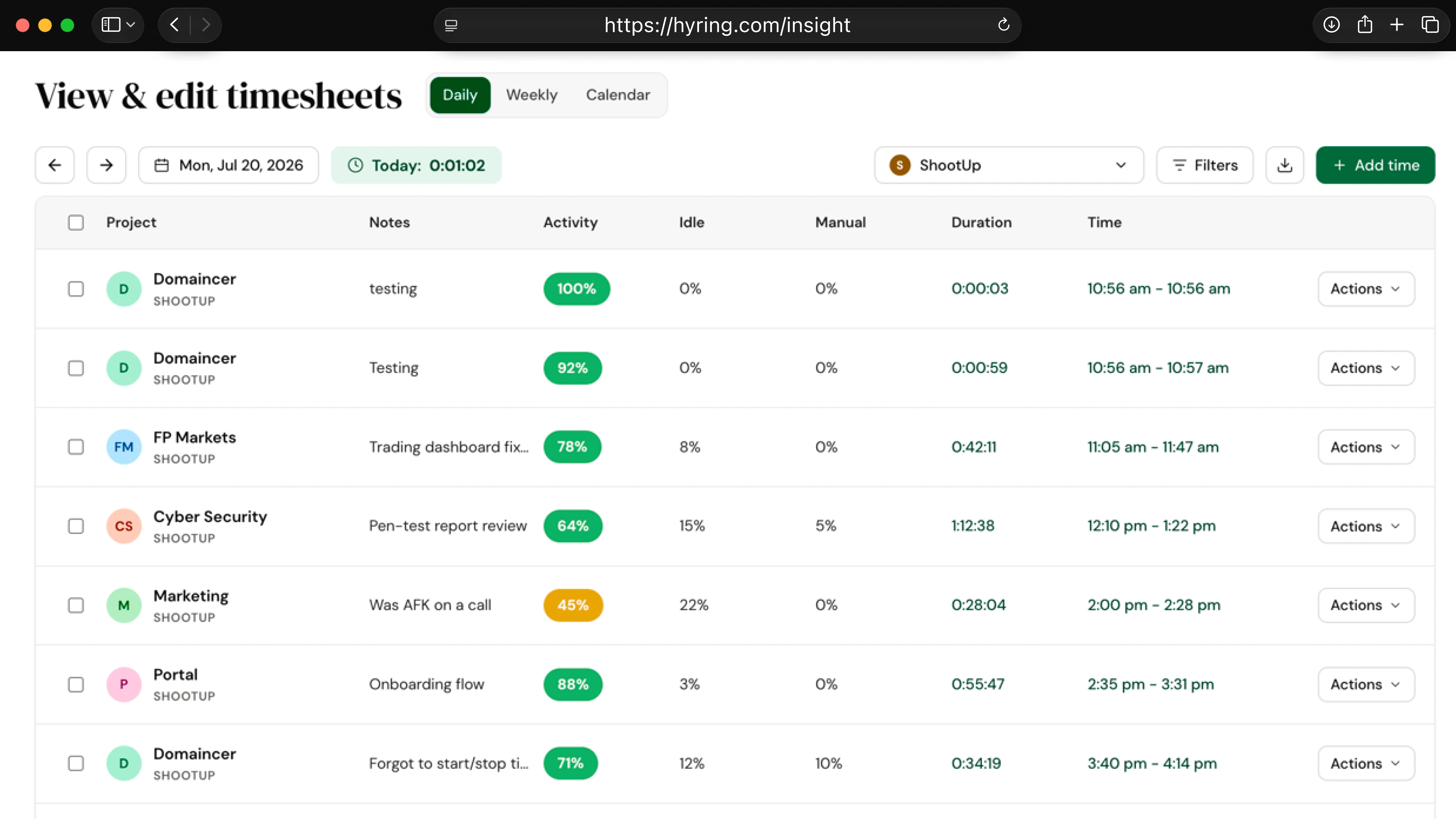Go to next day with right arrow
This screenshot has width=1456, height=819.
(106, 165)
